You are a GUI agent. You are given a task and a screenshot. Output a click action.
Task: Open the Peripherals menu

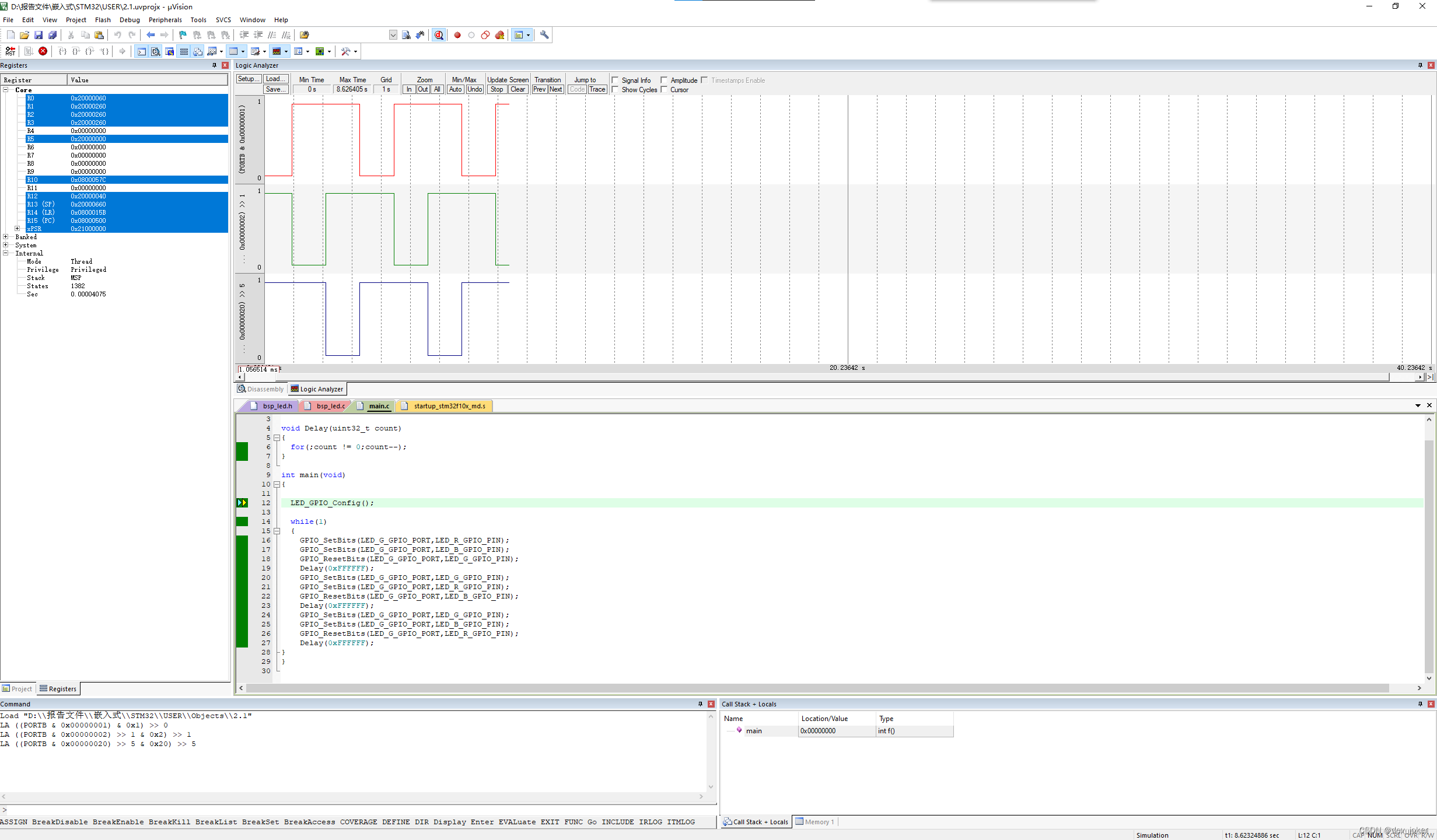[x=165, y=20]
